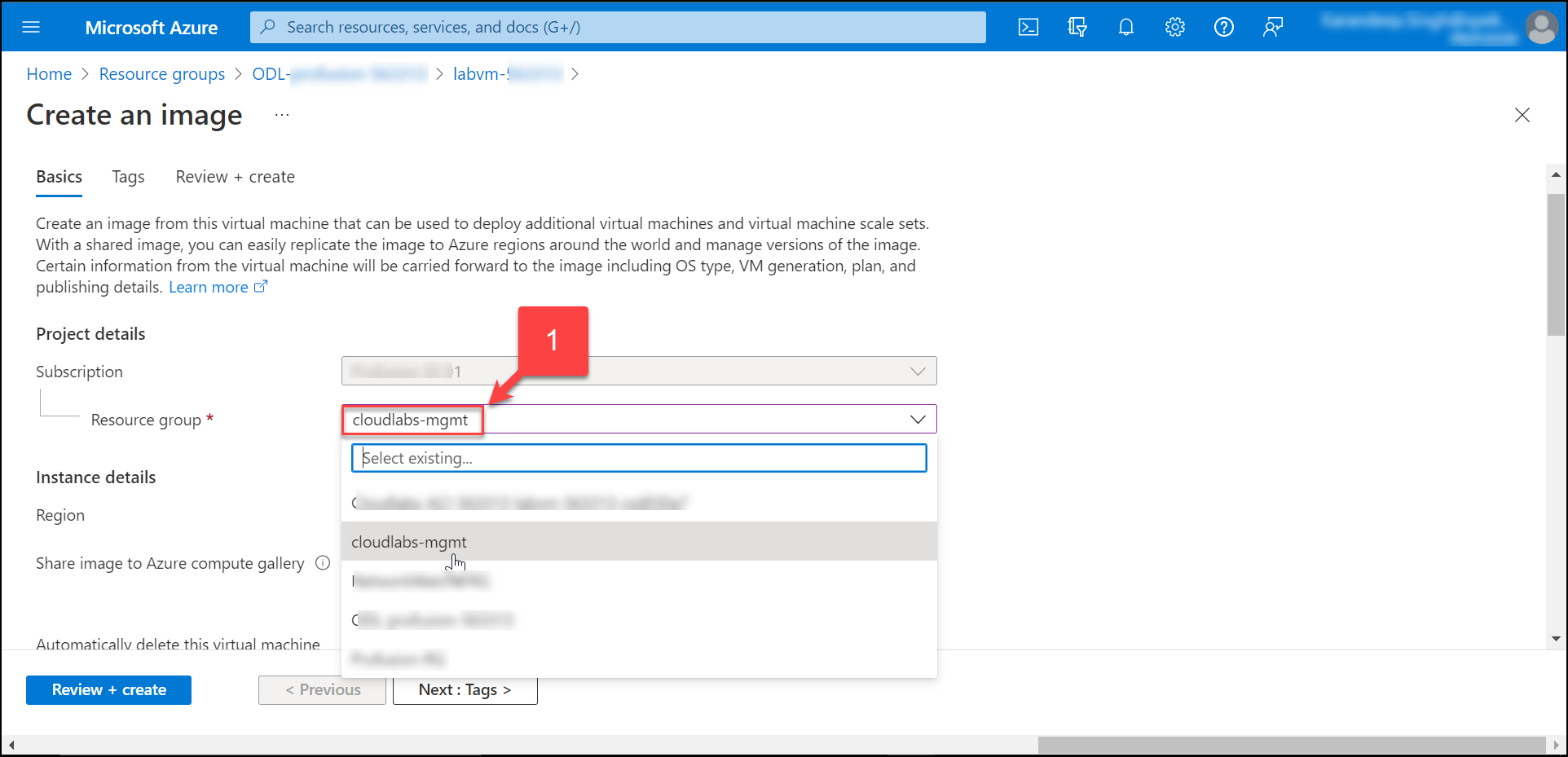This screenshot has width=1568, height=757.
Task: Click the Subscription label
Action: coord(79,372)
